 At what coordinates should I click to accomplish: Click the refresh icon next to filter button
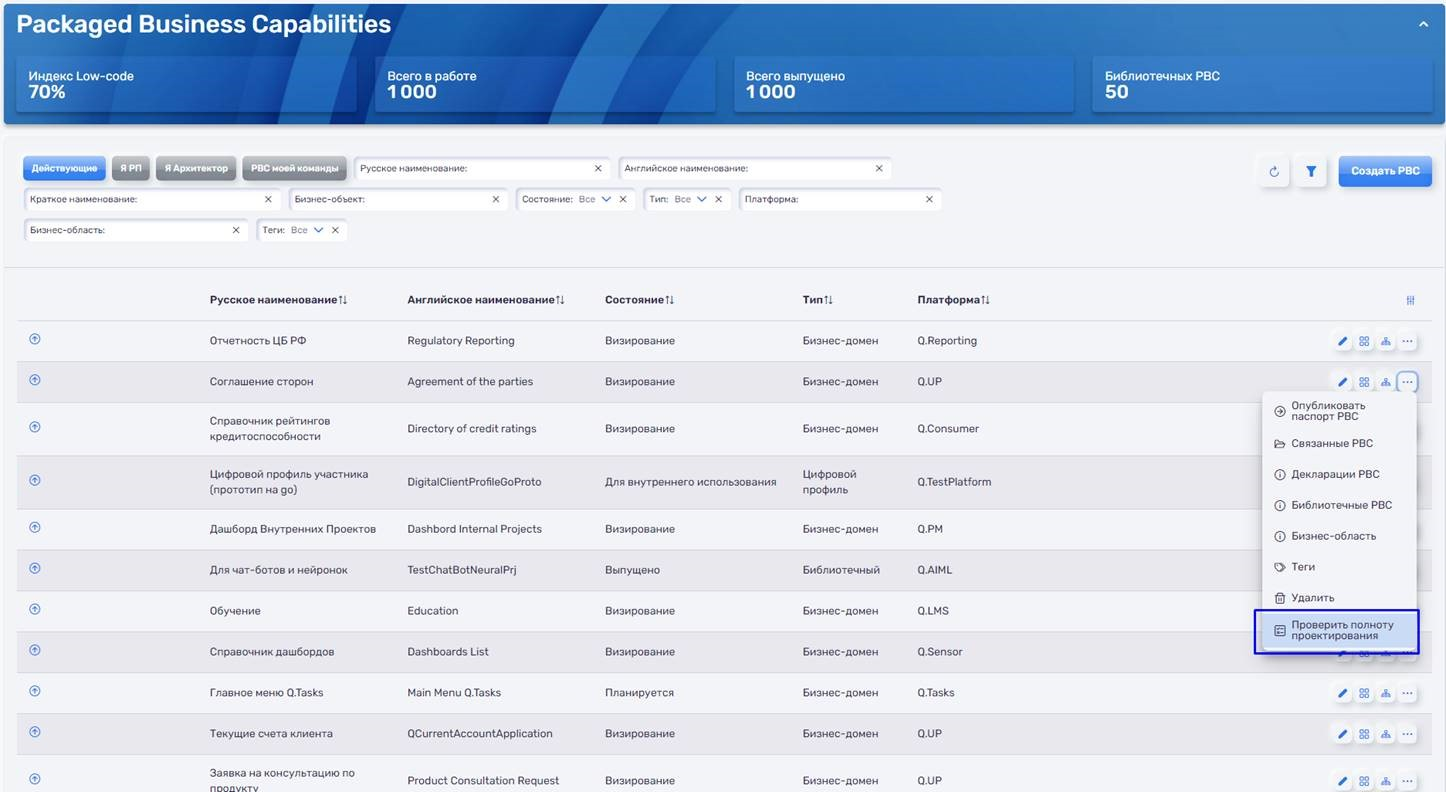[1274, 171]
